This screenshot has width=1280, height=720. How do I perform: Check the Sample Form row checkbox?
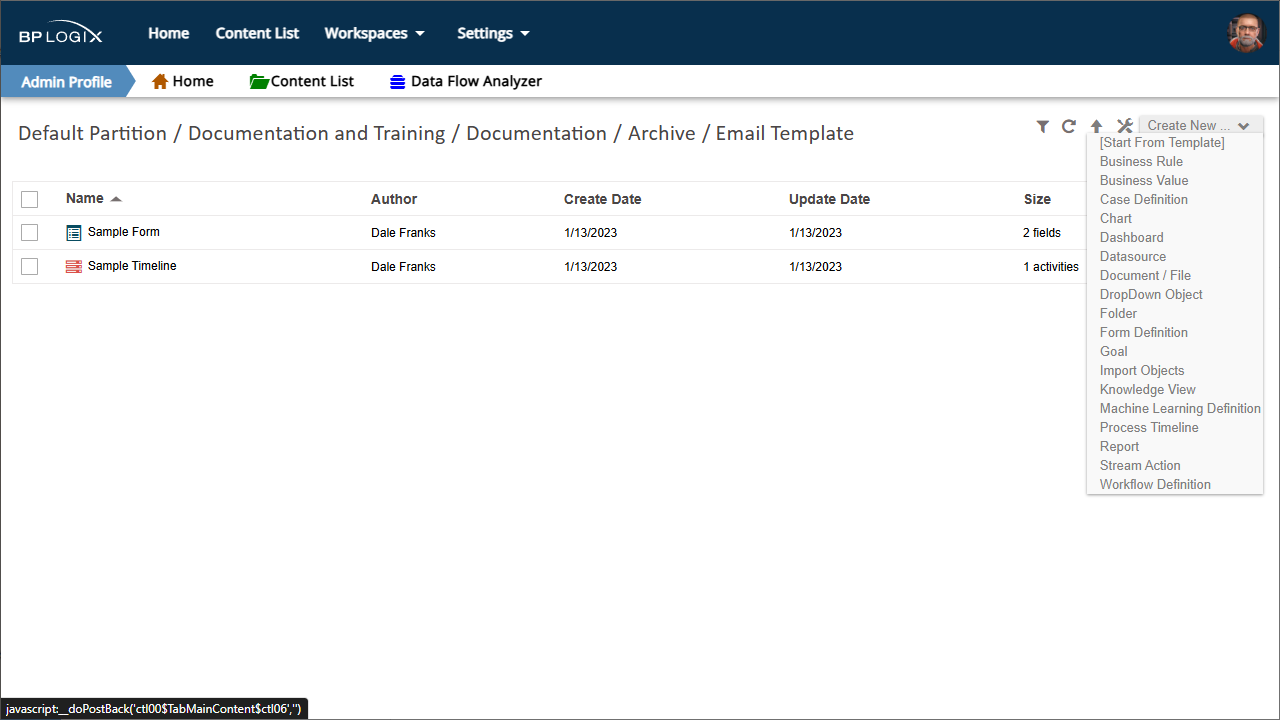[29, 233]
